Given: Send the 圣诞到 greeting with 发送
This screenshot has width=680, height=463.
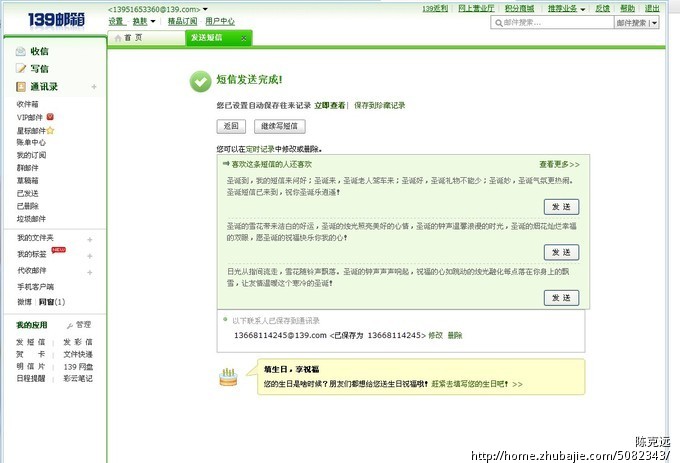Looking at the screenshot, I should pos(561,207).
